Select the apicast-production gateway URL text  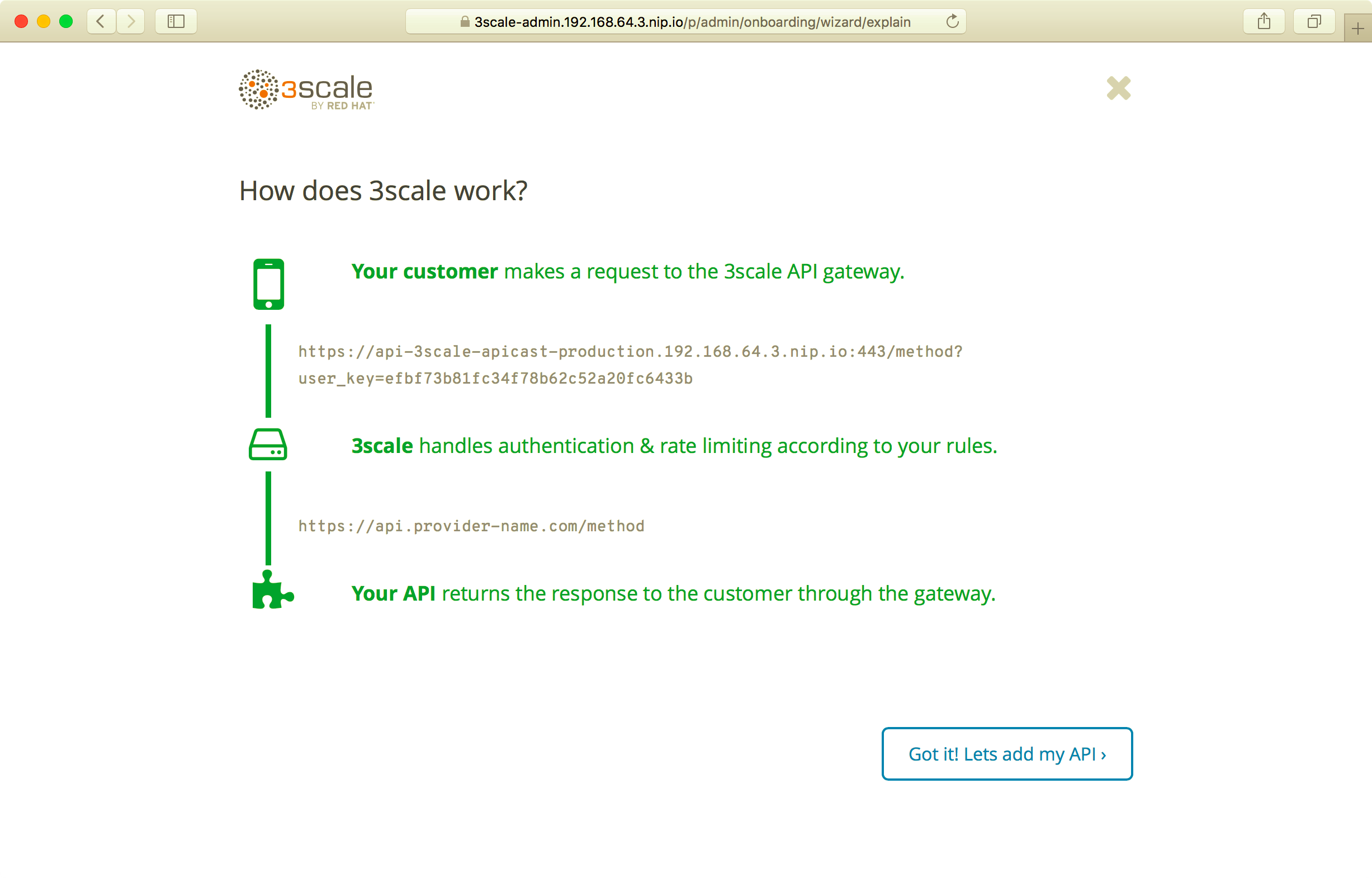(631, 351)
